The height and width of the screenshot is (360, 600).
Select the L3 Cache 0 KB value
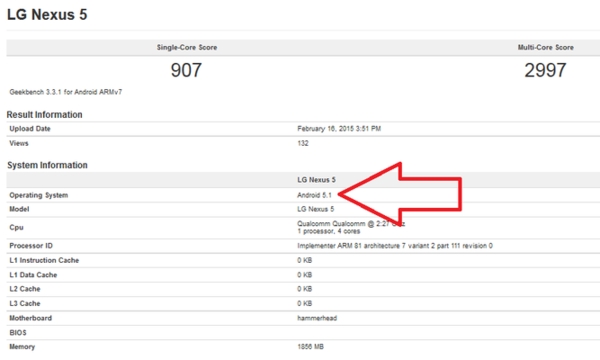point(304,303)
